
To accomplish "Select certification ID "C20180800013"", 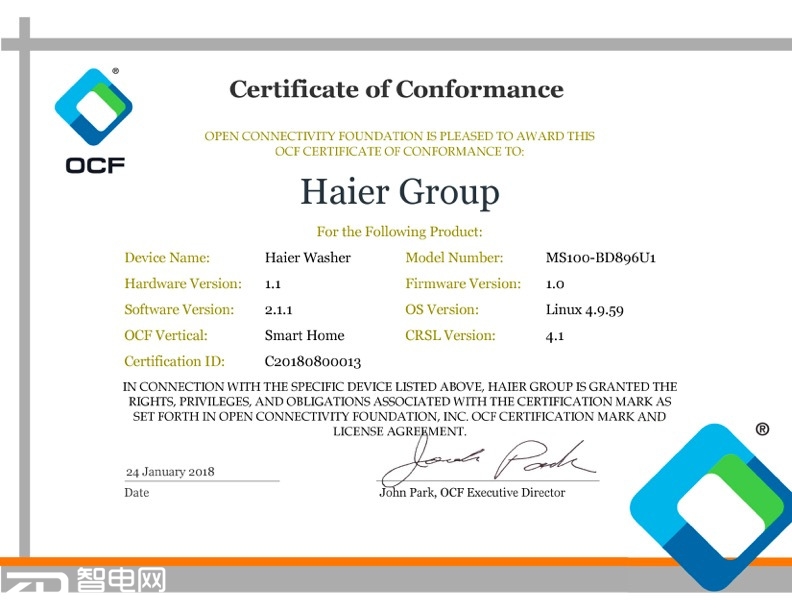I will click(x=313, y=362).
